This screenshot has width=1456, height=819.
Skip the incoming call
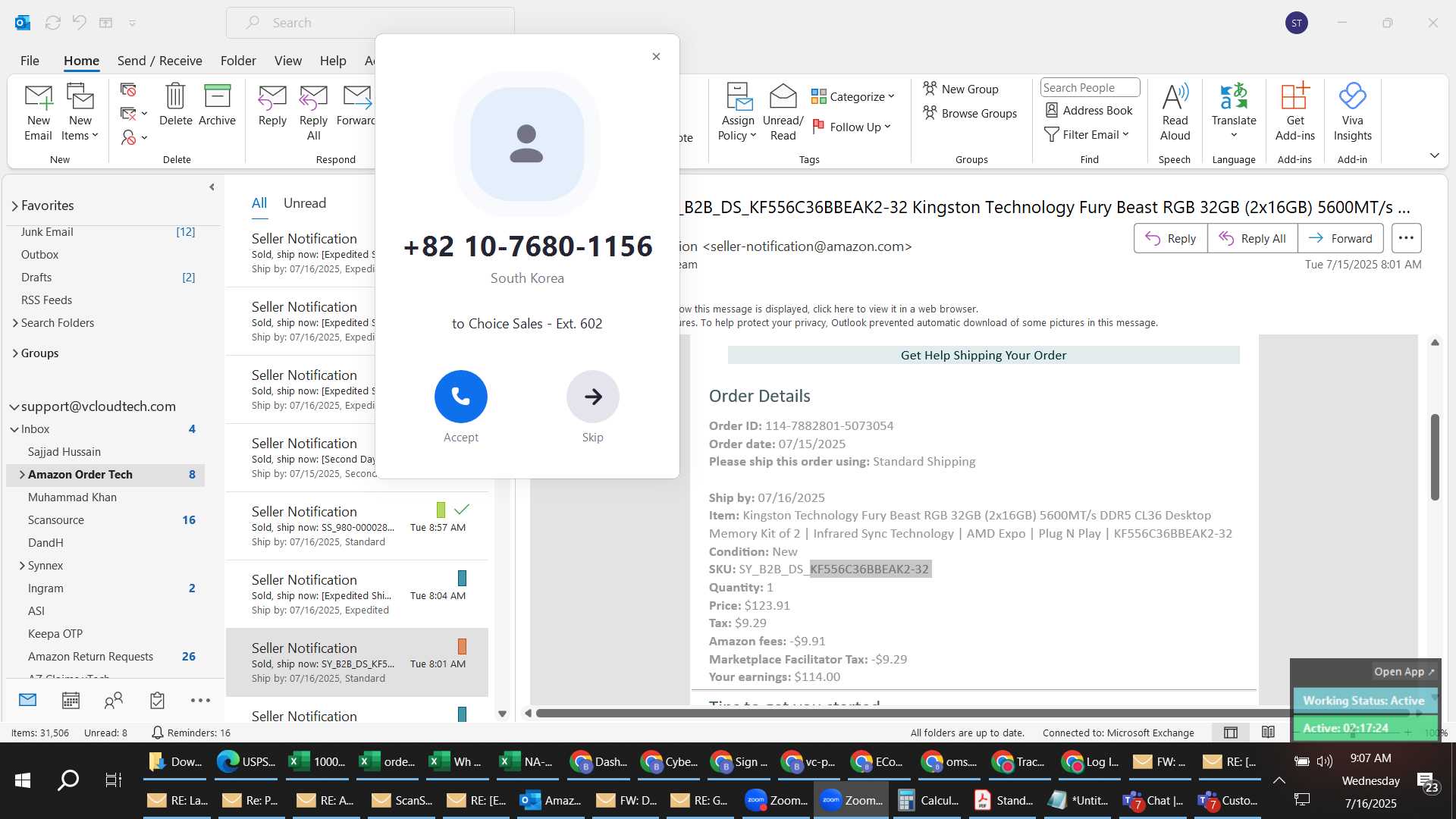pyautogui.click(x=592, y=397)
